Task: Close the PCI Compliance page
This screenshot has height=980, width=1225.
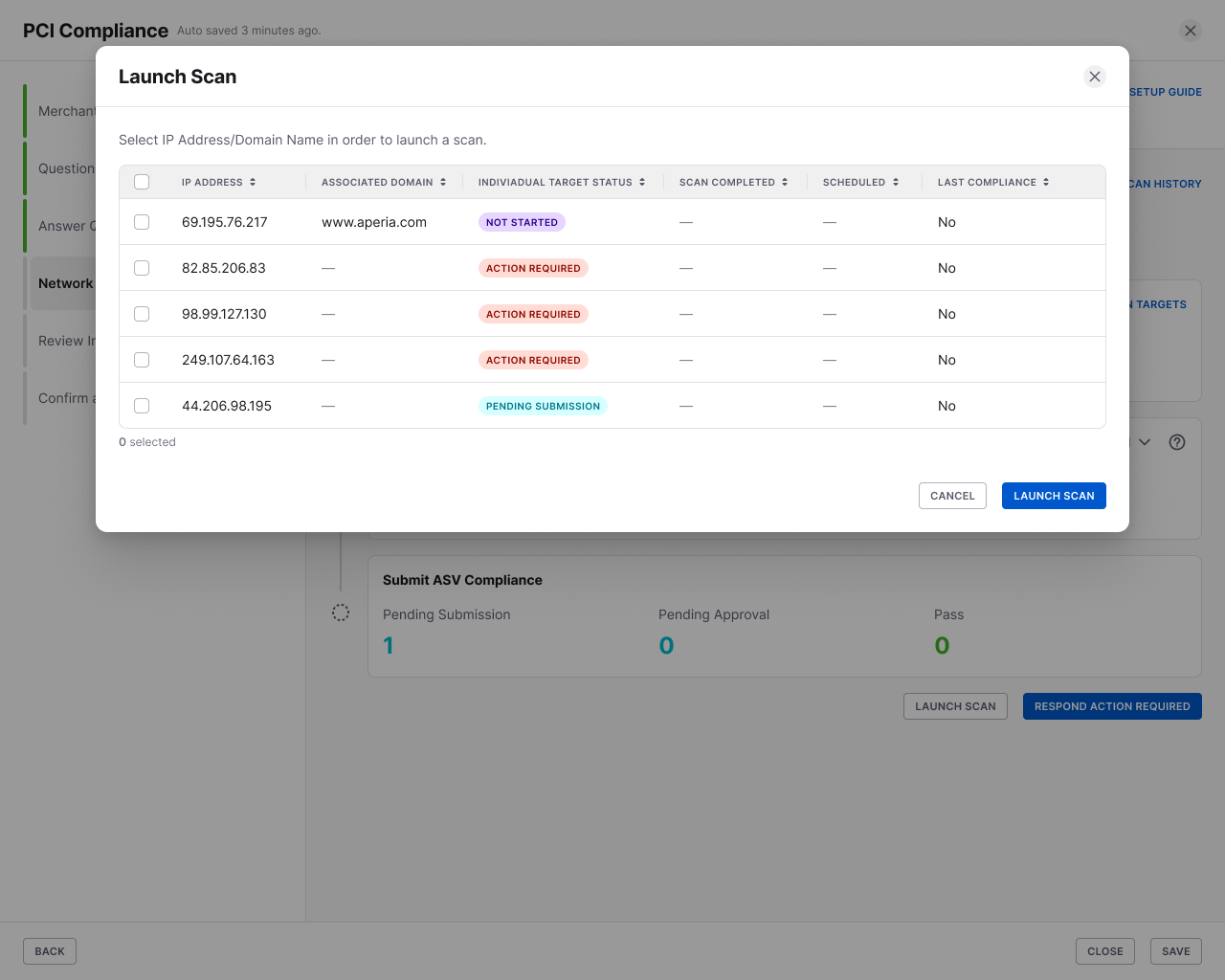Action: pos(1191,31)
